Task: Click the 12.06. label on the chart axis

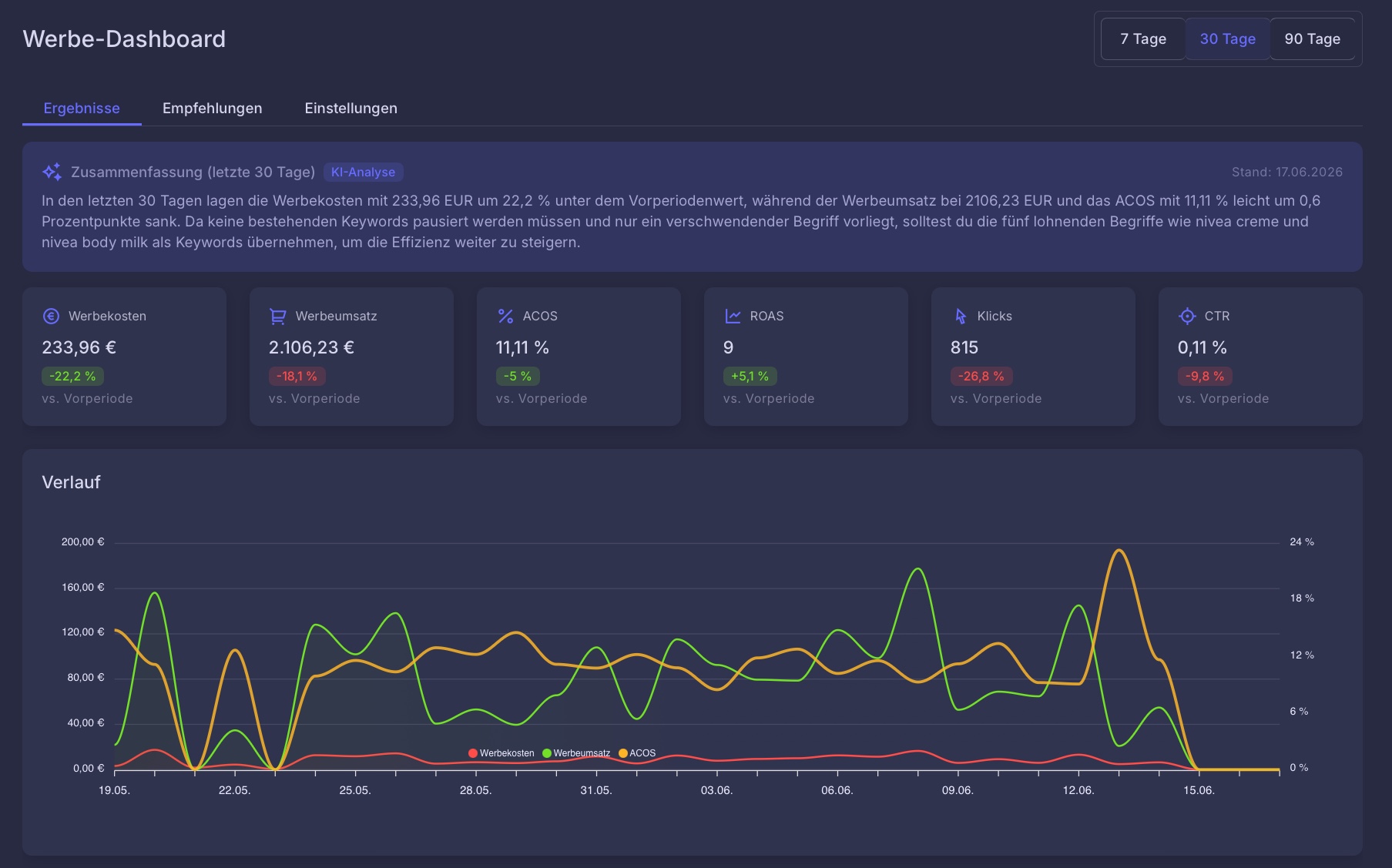Action: [1078, 790]
